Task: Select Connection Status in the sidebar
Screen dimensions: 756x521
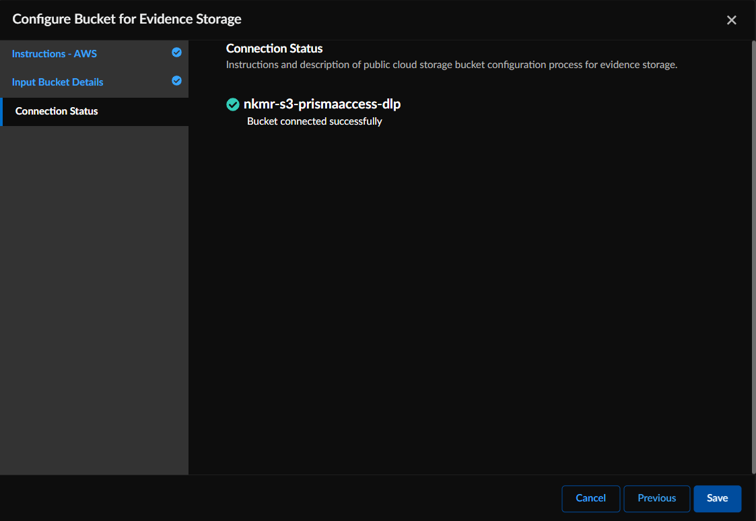Action: coord(57,111)
